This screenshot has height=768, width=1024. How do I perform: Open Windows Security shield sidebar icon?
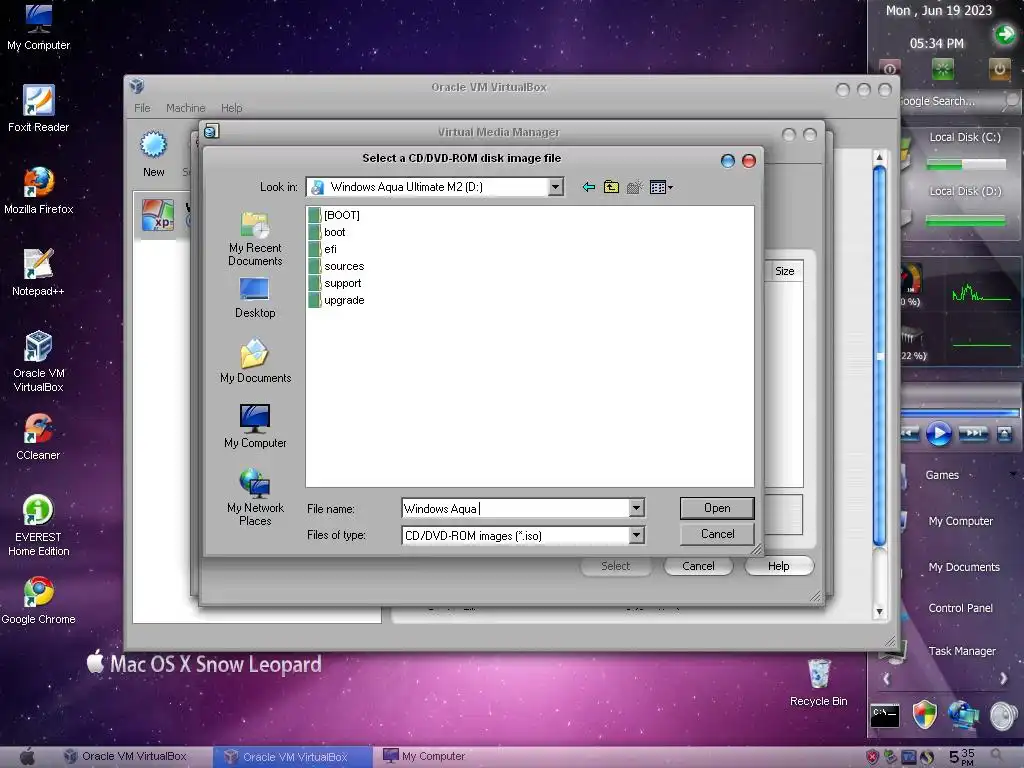(x=924, y=714)
